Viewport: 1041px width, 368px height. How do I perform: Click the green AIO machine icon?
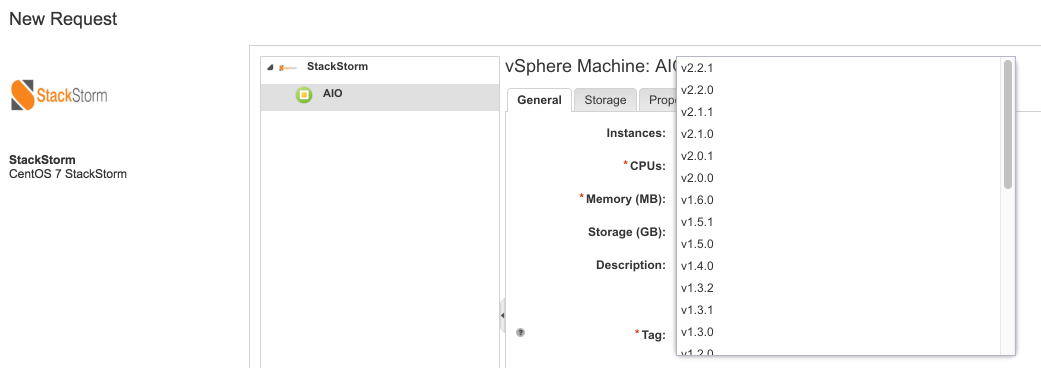tap(303, 95)
